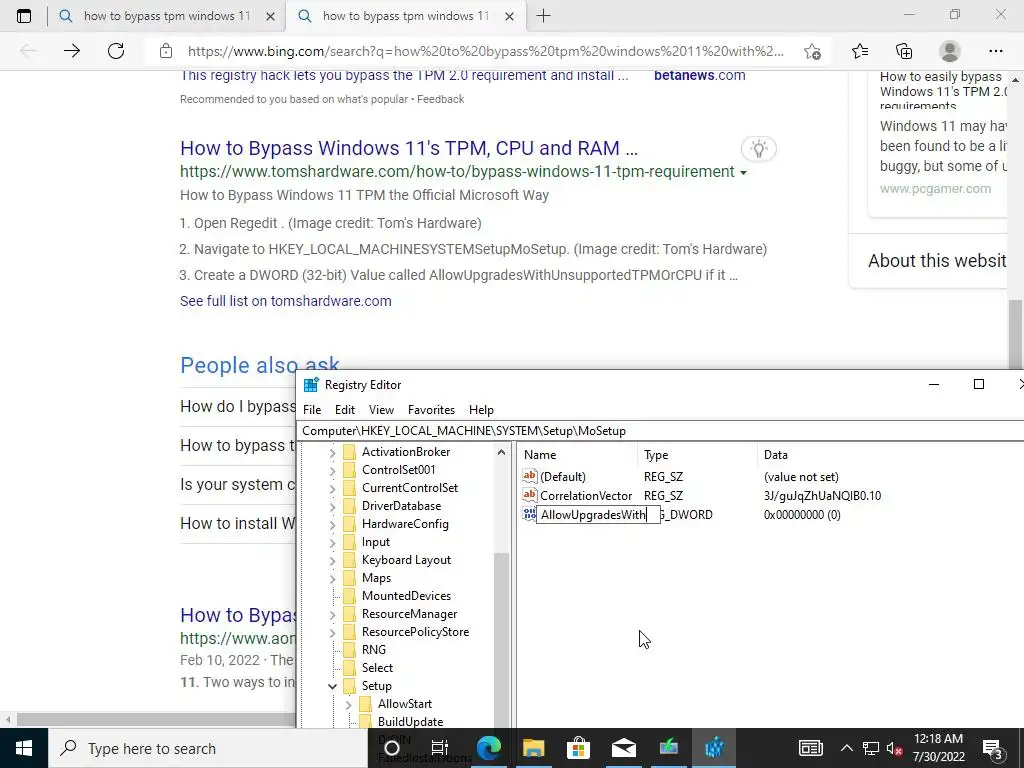
Task: Close the first 'how to bypass tpm' tab
Action: coord(270,17)
